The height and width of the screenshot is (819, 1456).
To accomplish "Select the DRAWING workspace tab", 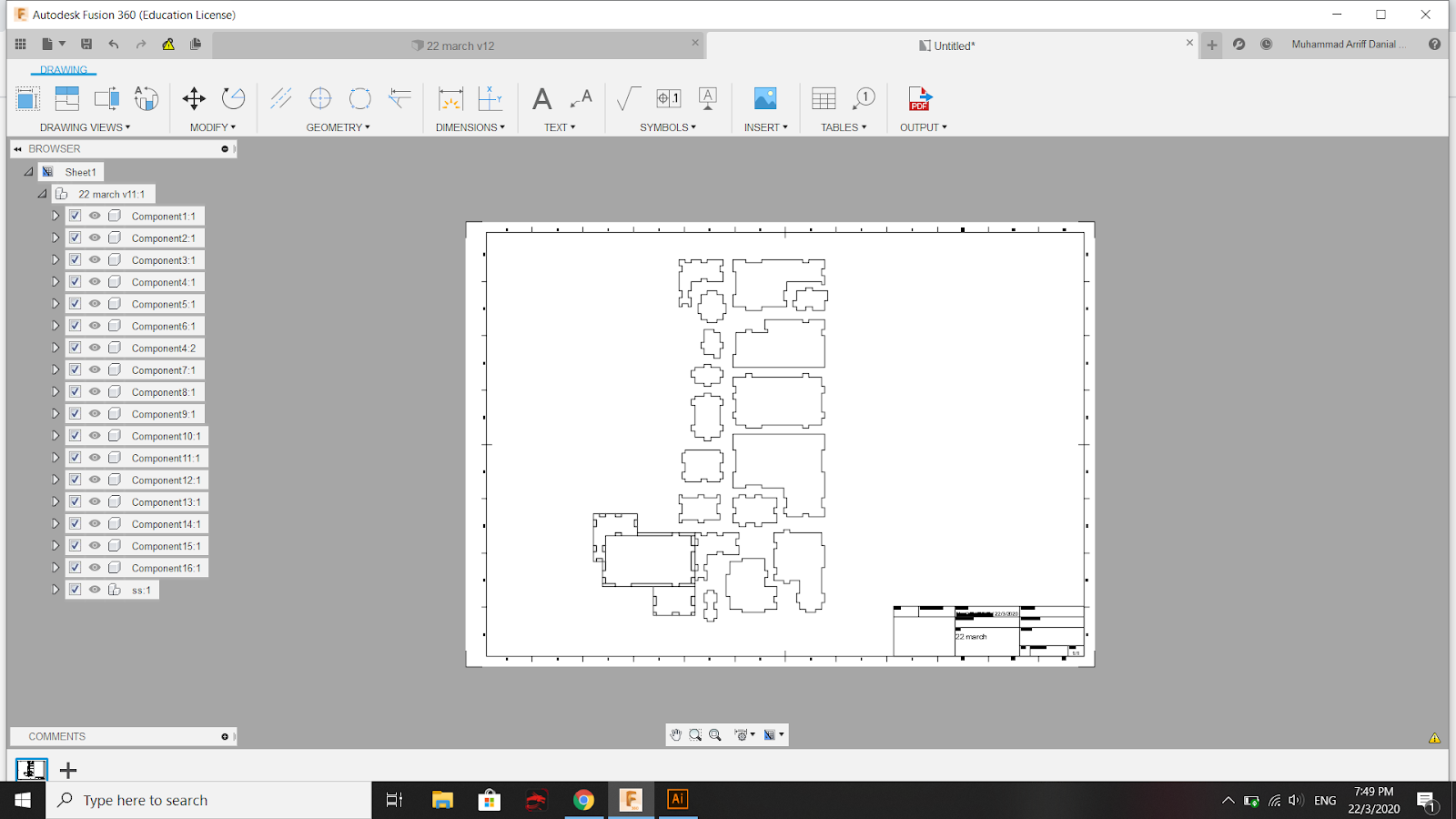I will coord(63,69).
